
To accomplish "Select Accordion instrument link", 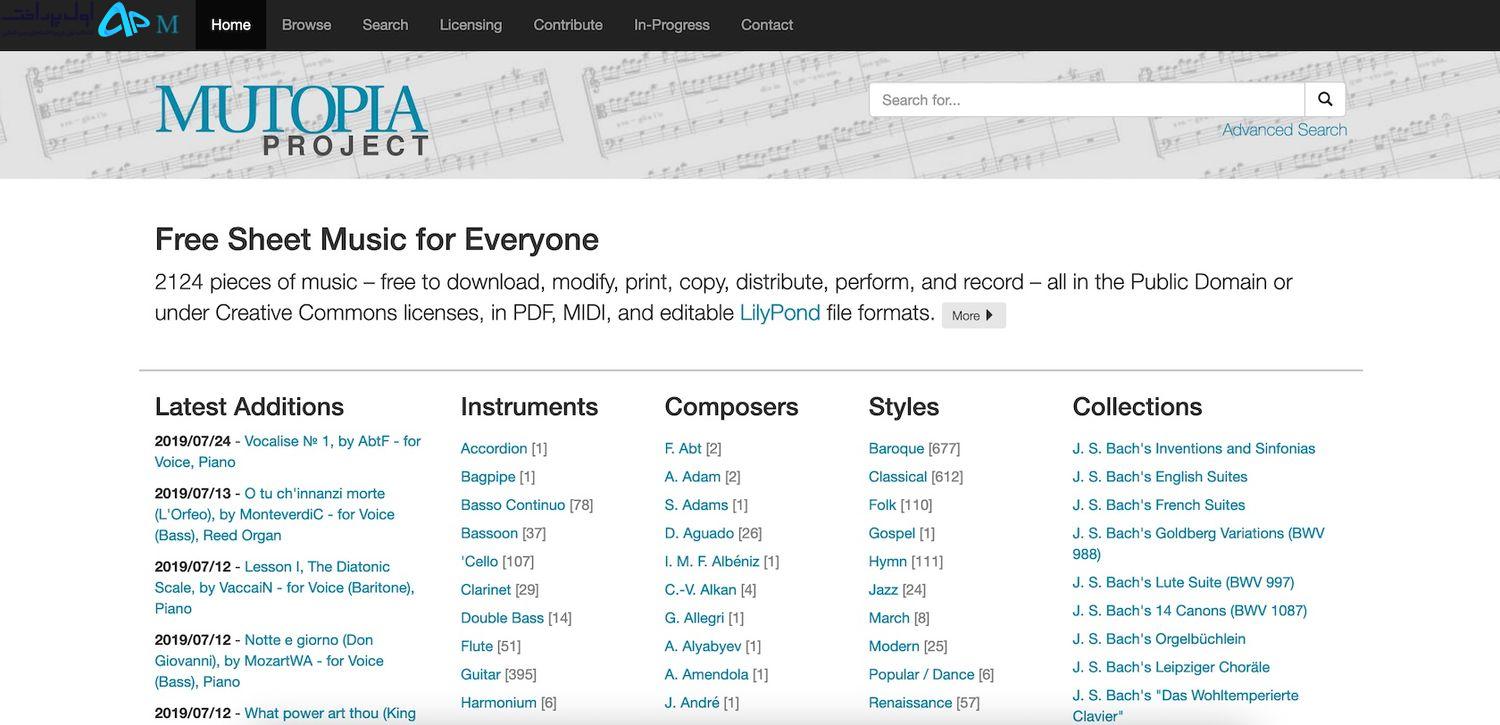I will [494, 448].
